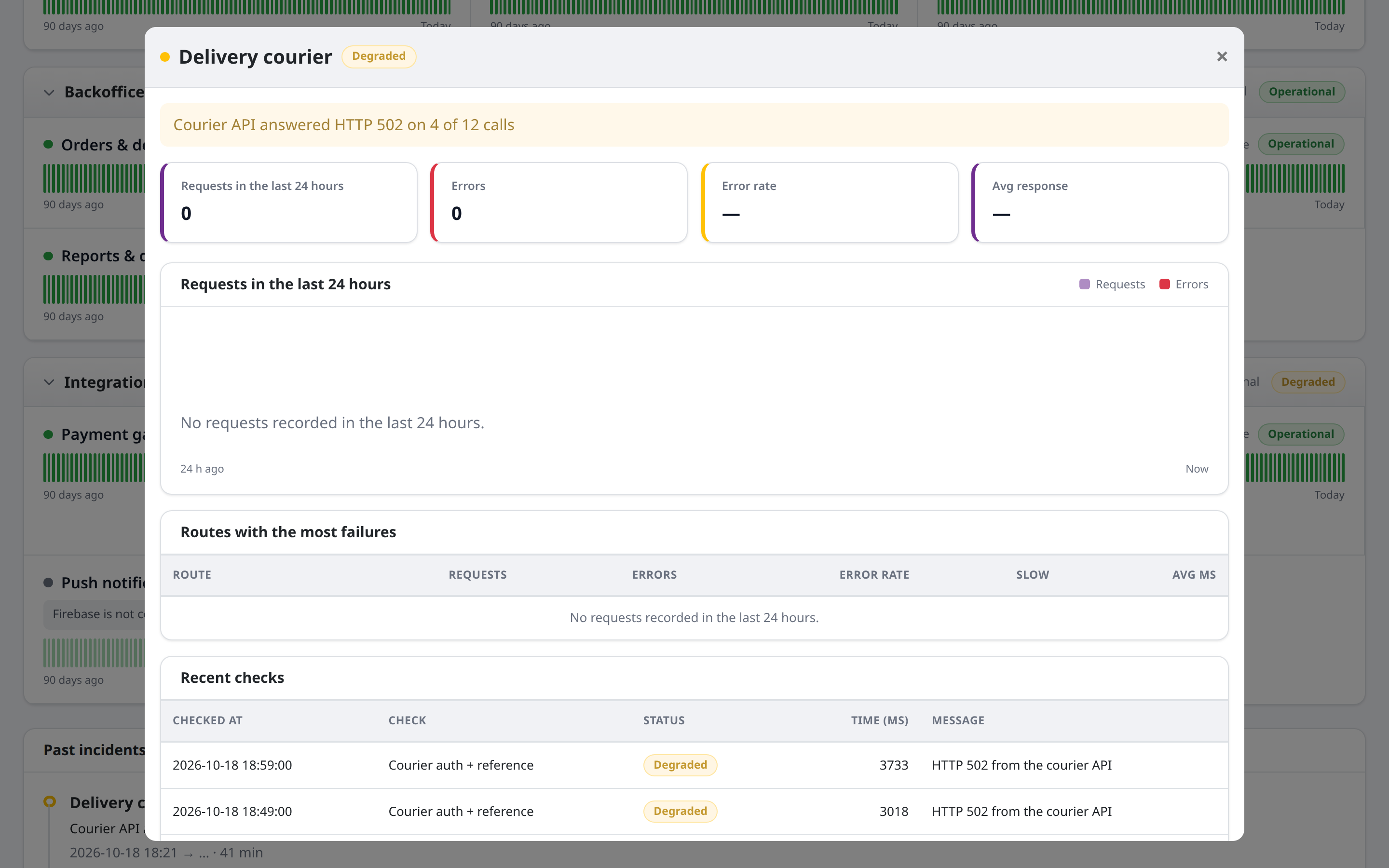Click gray dot beside Push notifications in background

48,583
